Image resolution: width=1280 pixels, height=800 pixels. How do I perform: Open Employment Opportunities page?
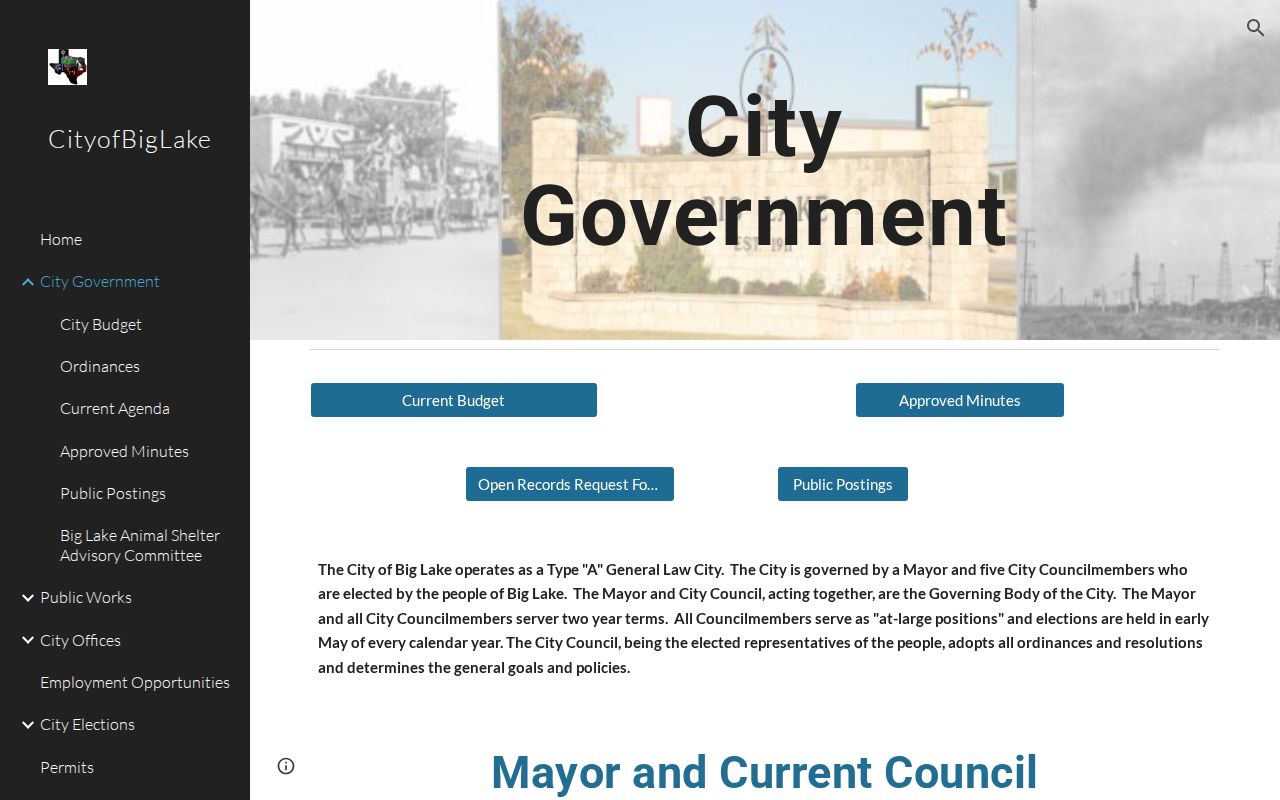135,682
